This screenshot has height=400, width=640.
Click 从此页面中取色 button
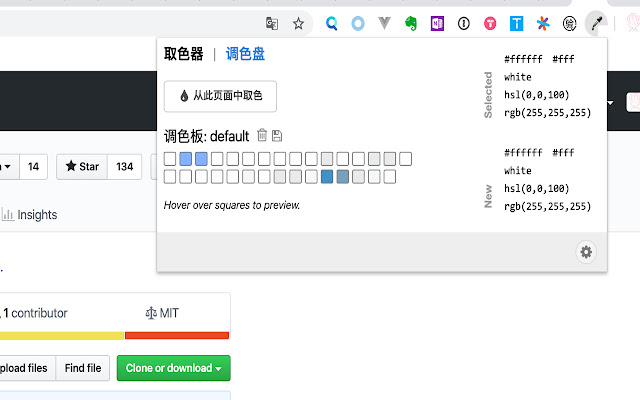click(220, 96)
